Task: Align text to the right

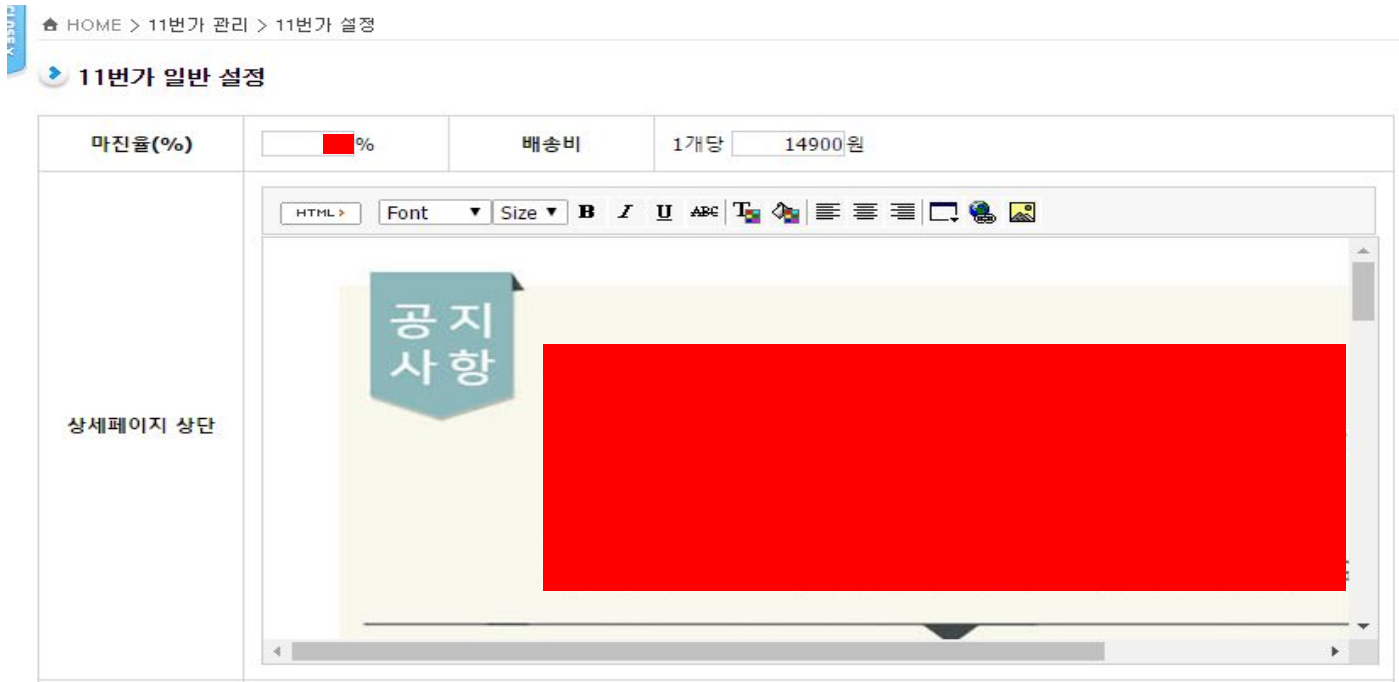Action: click(903, 212)
